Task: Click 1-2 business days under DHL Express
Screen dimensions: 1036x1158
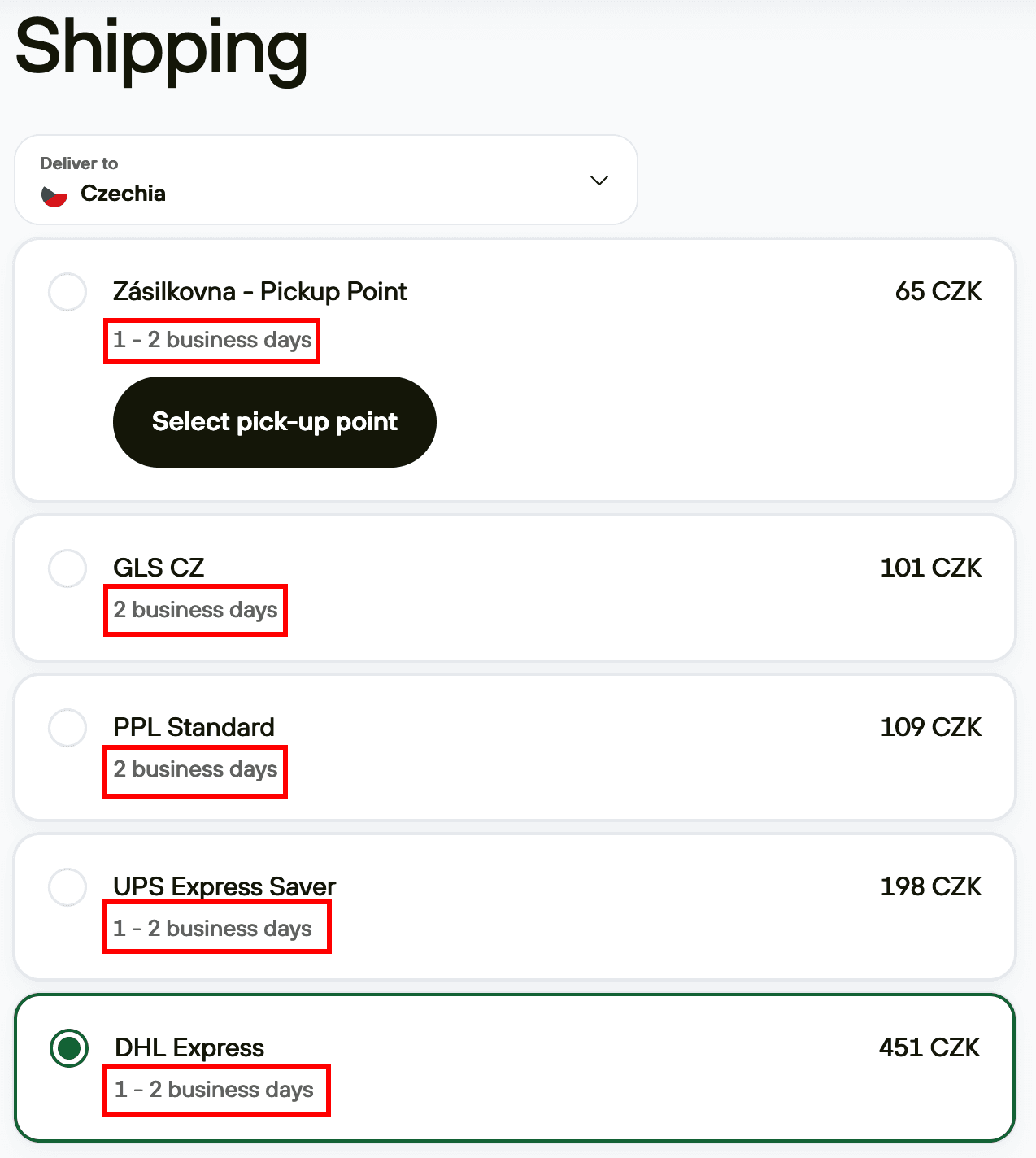Action: [215, 1090]
